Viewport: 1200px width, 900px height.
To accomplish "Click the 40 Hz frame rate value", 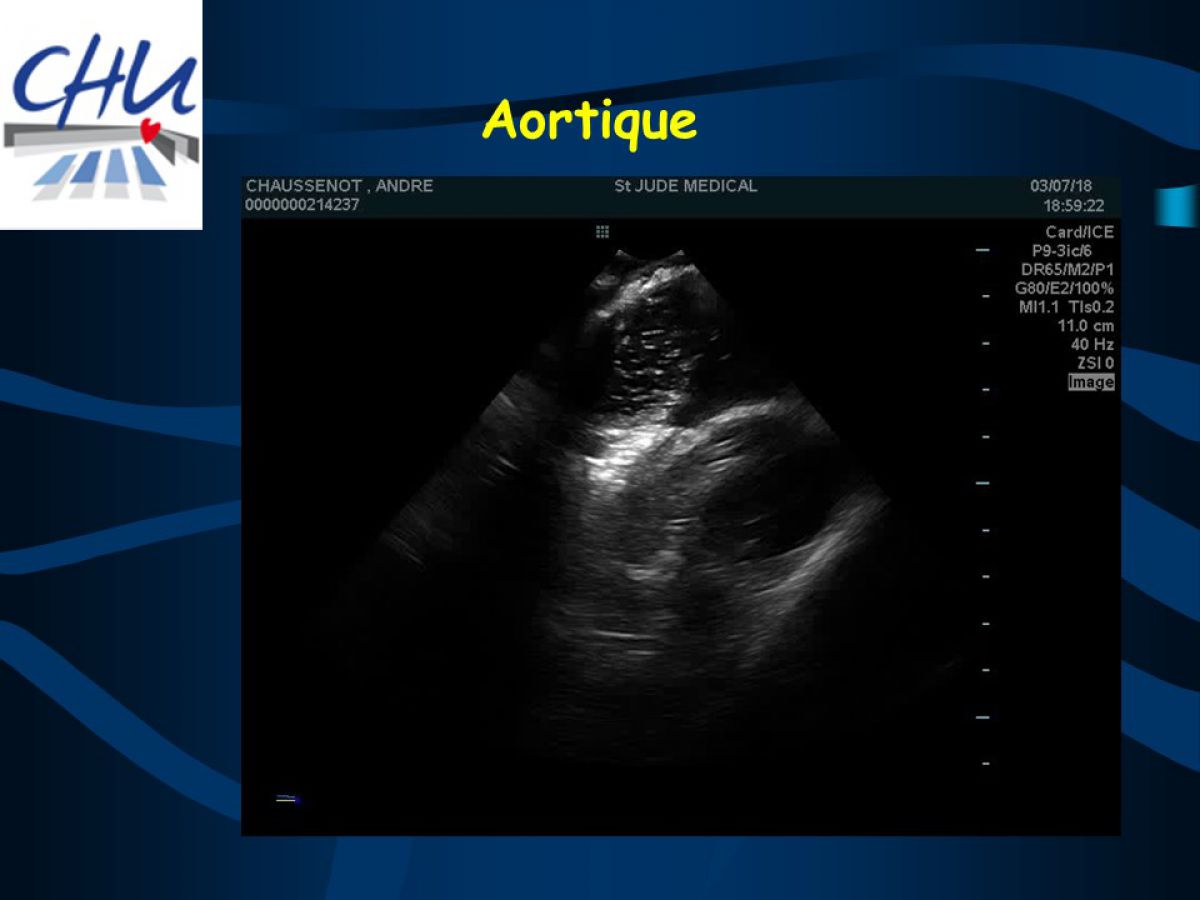I will pos(1092,344).
